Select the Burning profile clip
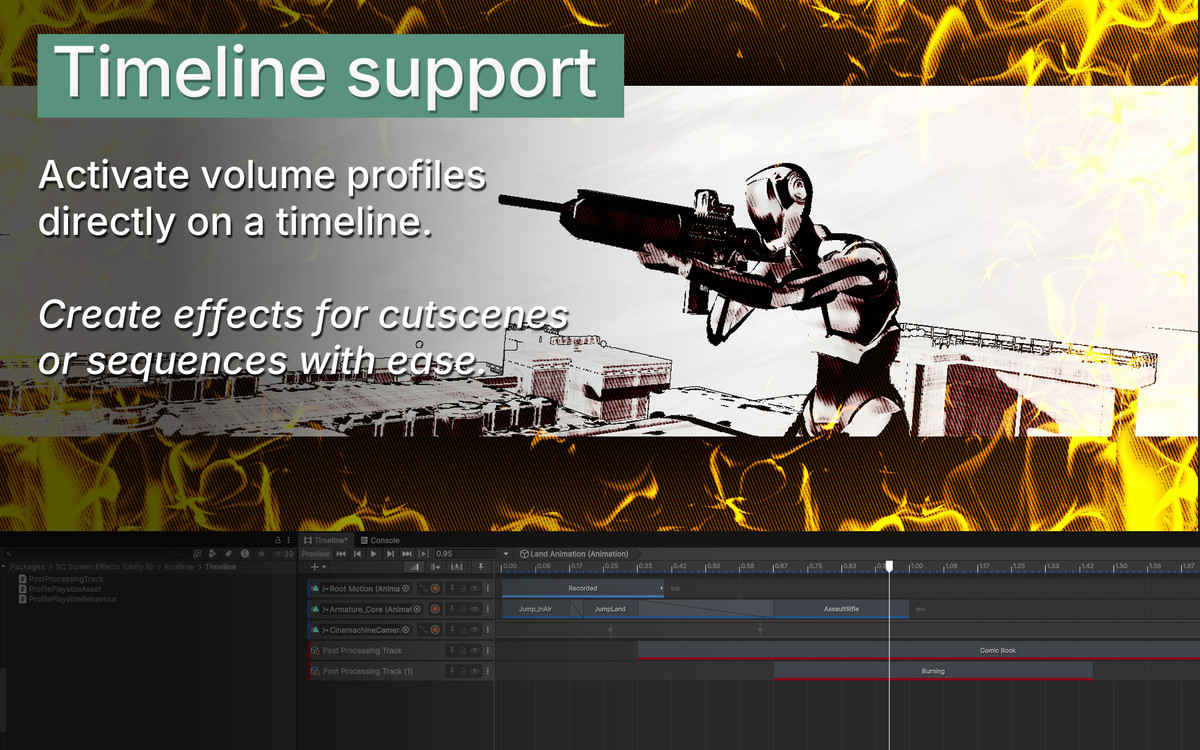 click(x=933, y=671)
